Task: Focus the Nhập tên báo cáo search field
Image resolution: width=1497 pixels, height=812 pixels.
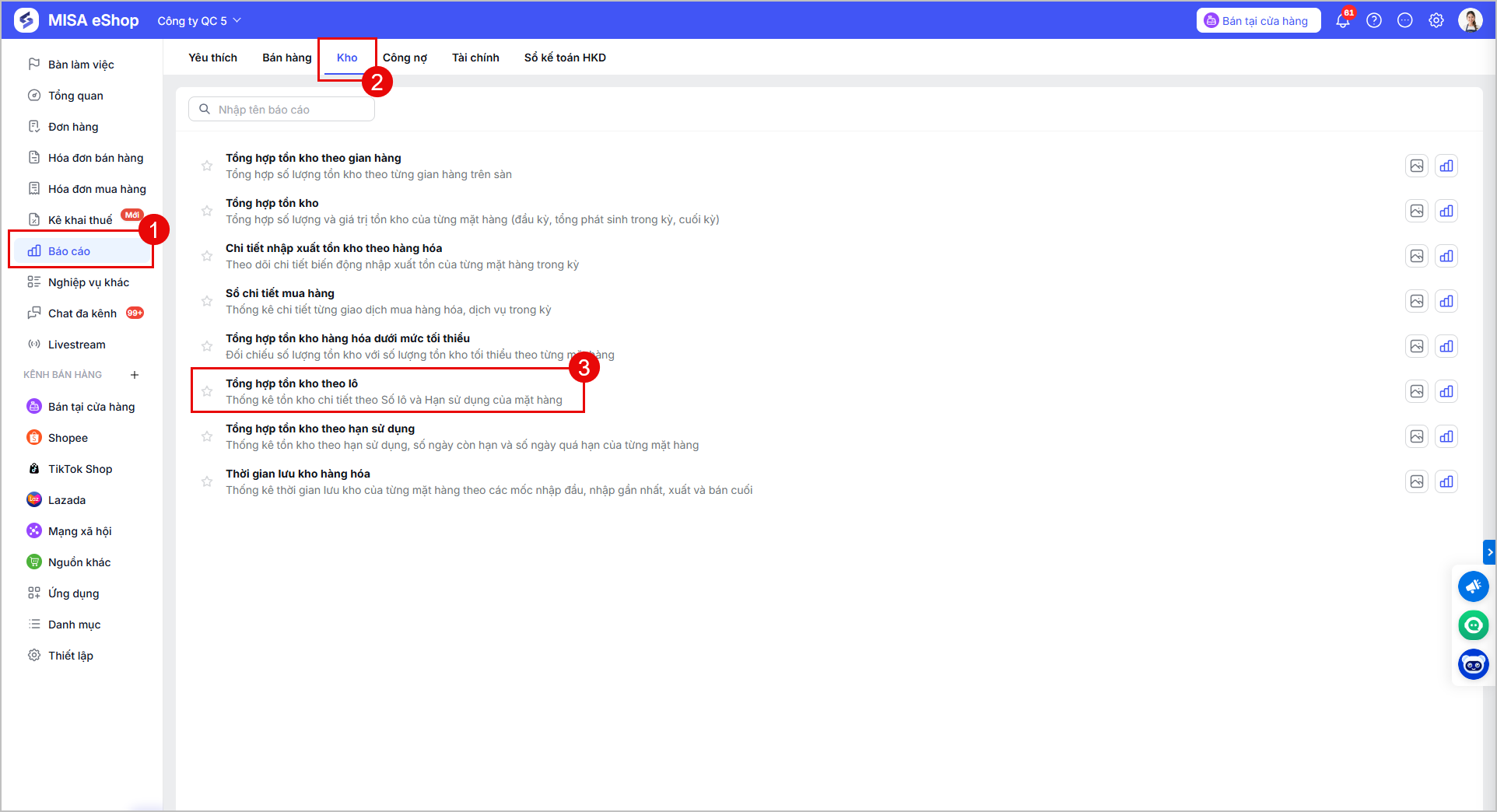Action: [282, 110]
